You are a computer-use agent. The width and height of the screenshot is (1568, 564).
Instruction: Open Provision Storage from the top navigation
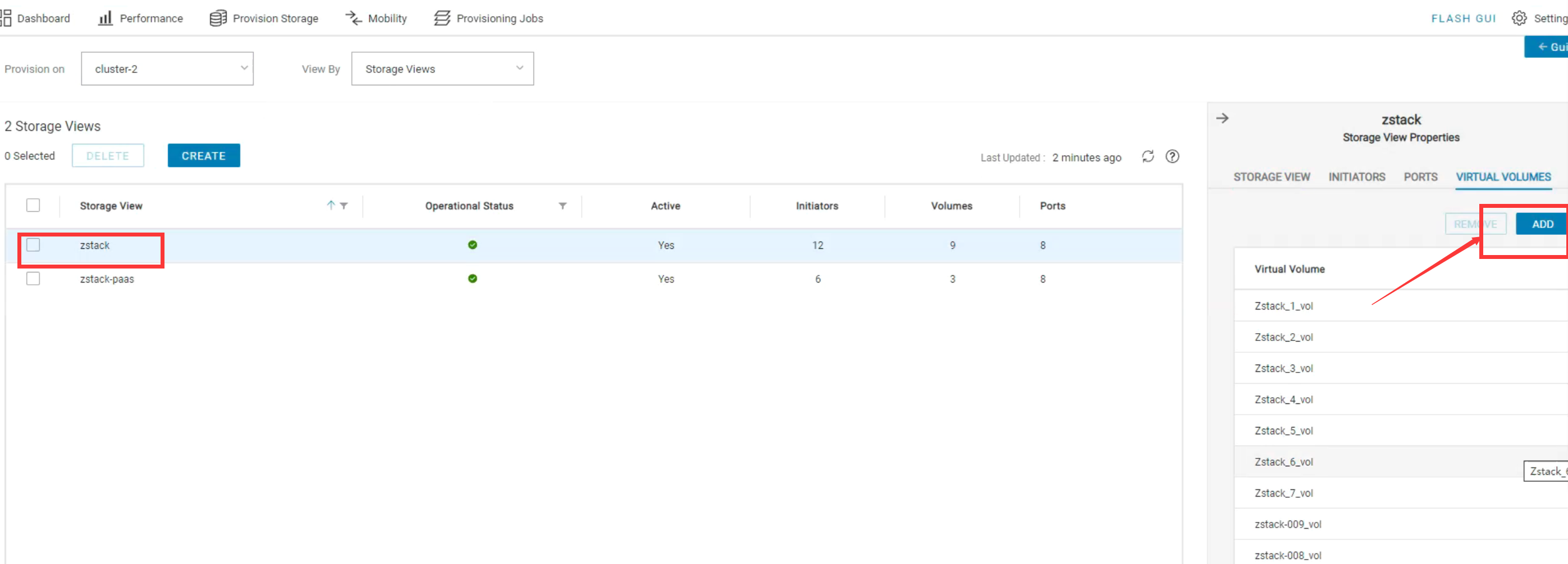[264, 19]
